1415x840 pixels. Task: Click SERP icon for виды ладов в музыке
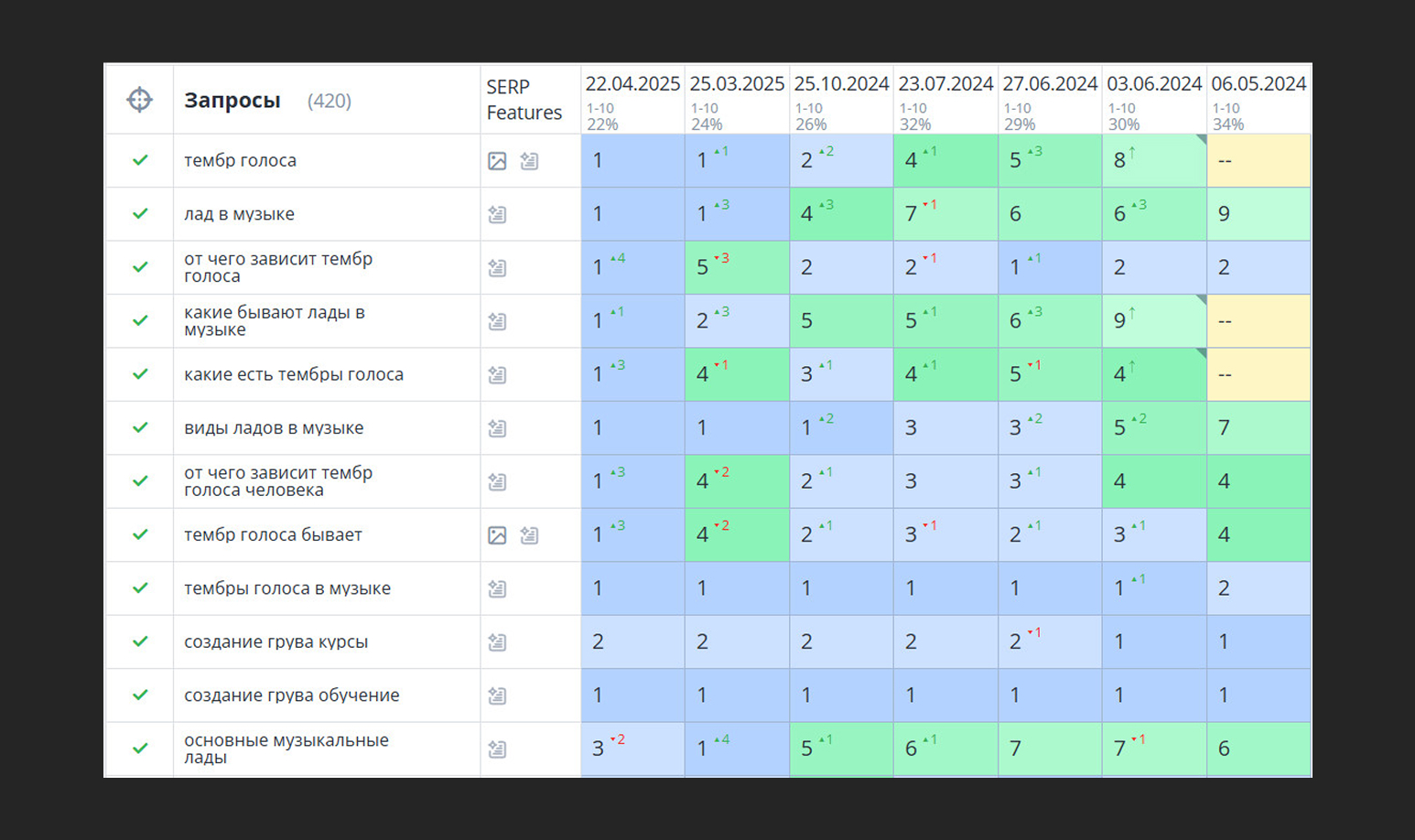pos(497,428)
